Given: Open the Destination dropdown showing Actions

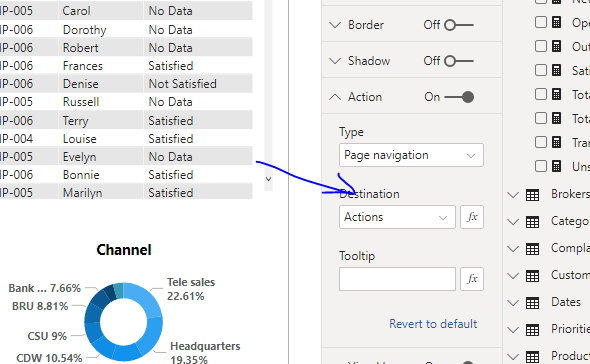Looking at the screenshot, I should (x=397, y=217).
